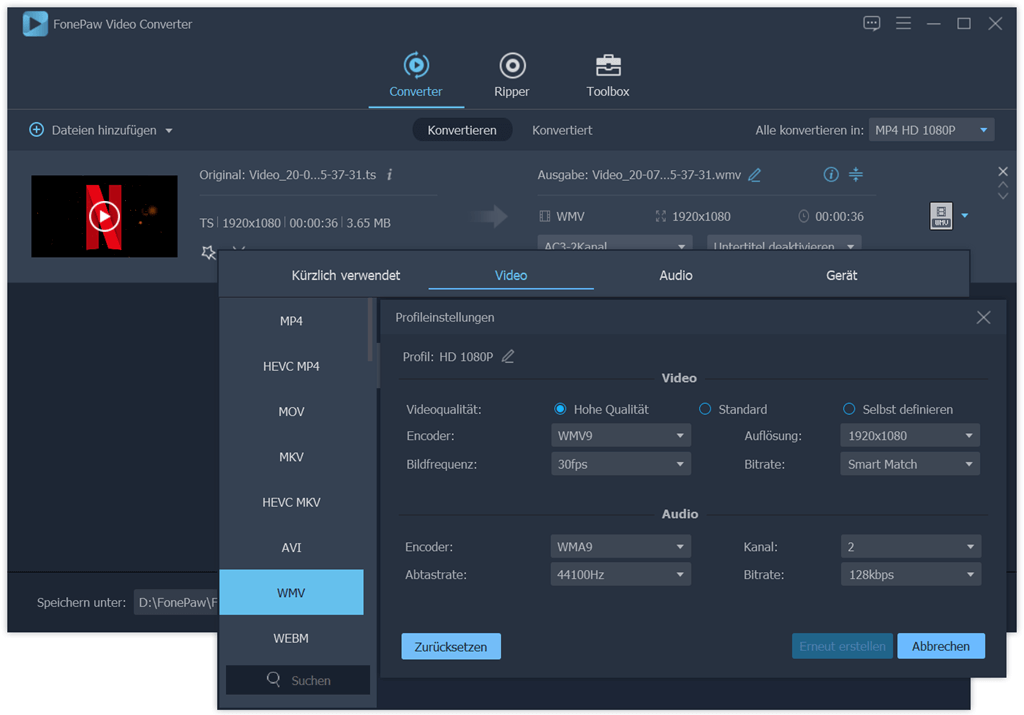Choose AVI format
The height and width of the screenshot is (715, 1024).
point(291,547)
